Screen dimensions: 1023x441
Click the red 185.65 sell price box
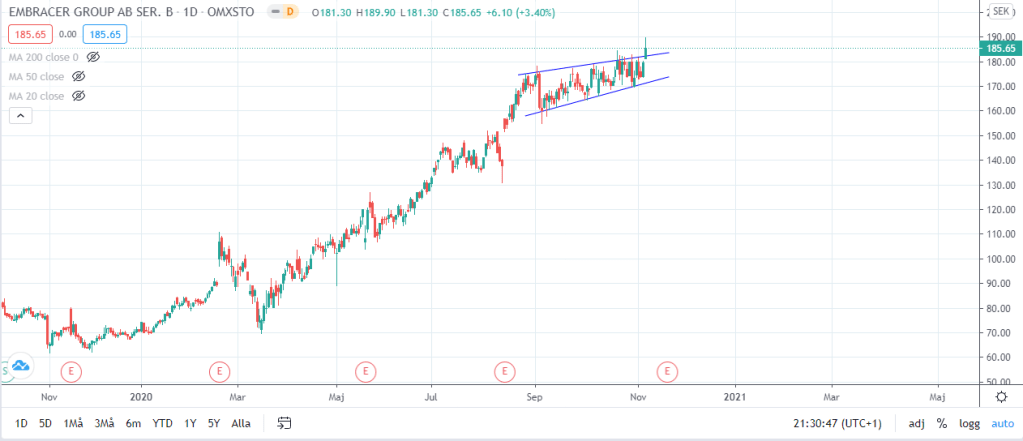pos(25,34)
